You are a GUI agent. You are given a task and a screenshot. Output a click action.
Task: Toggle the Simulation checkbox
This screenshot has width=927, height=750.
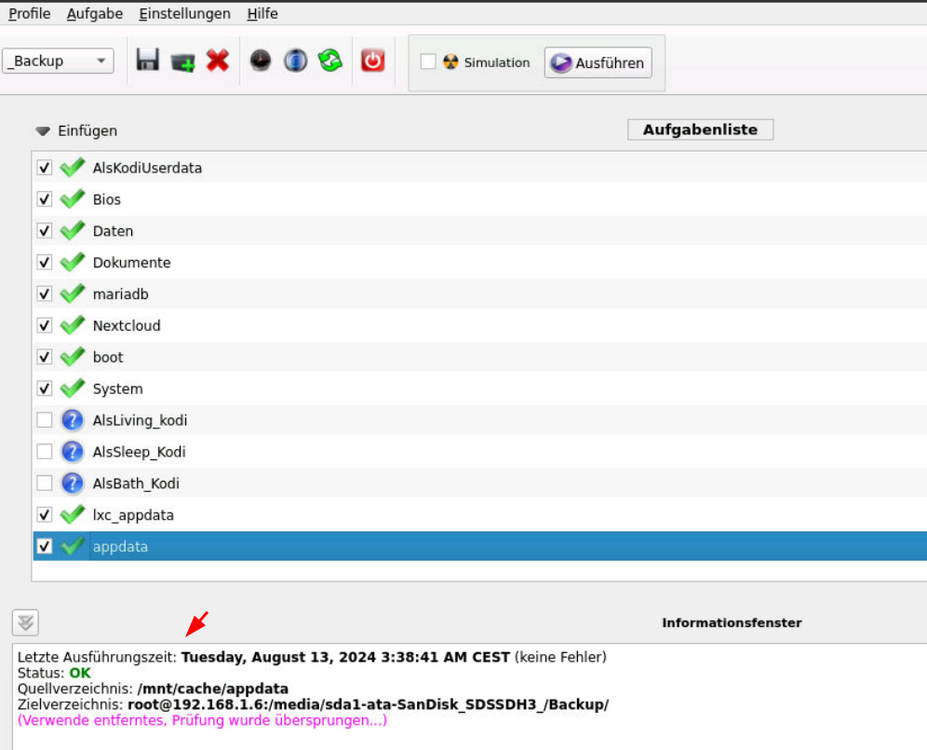(428, 61)
